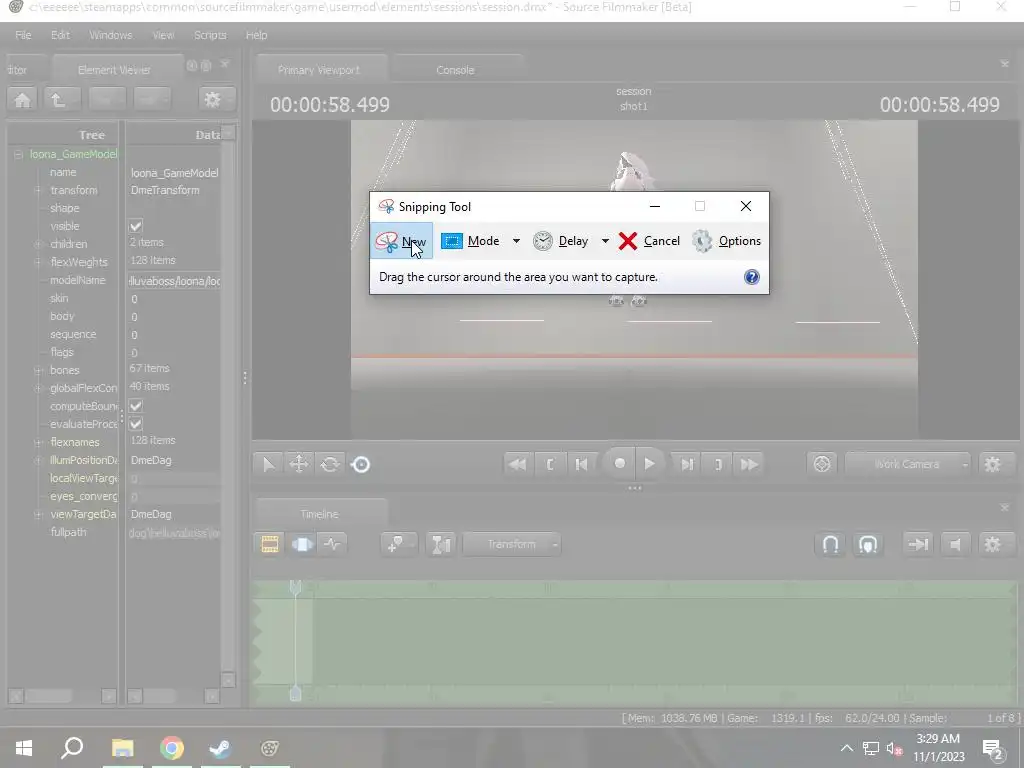The width and height of the screenshot is (1024, 768).
Task: Expand the globalFlexControllers tree row
Action: coord(38,388)
